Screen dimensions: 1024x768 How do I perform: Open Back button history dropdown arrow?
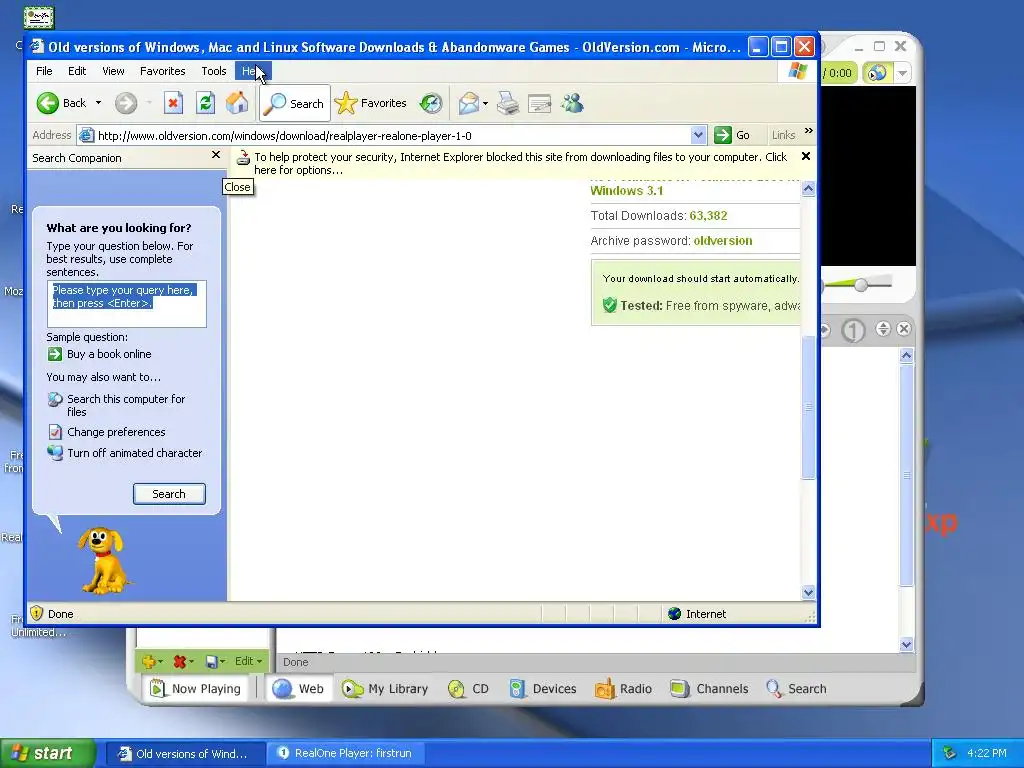tap(99, 103)
